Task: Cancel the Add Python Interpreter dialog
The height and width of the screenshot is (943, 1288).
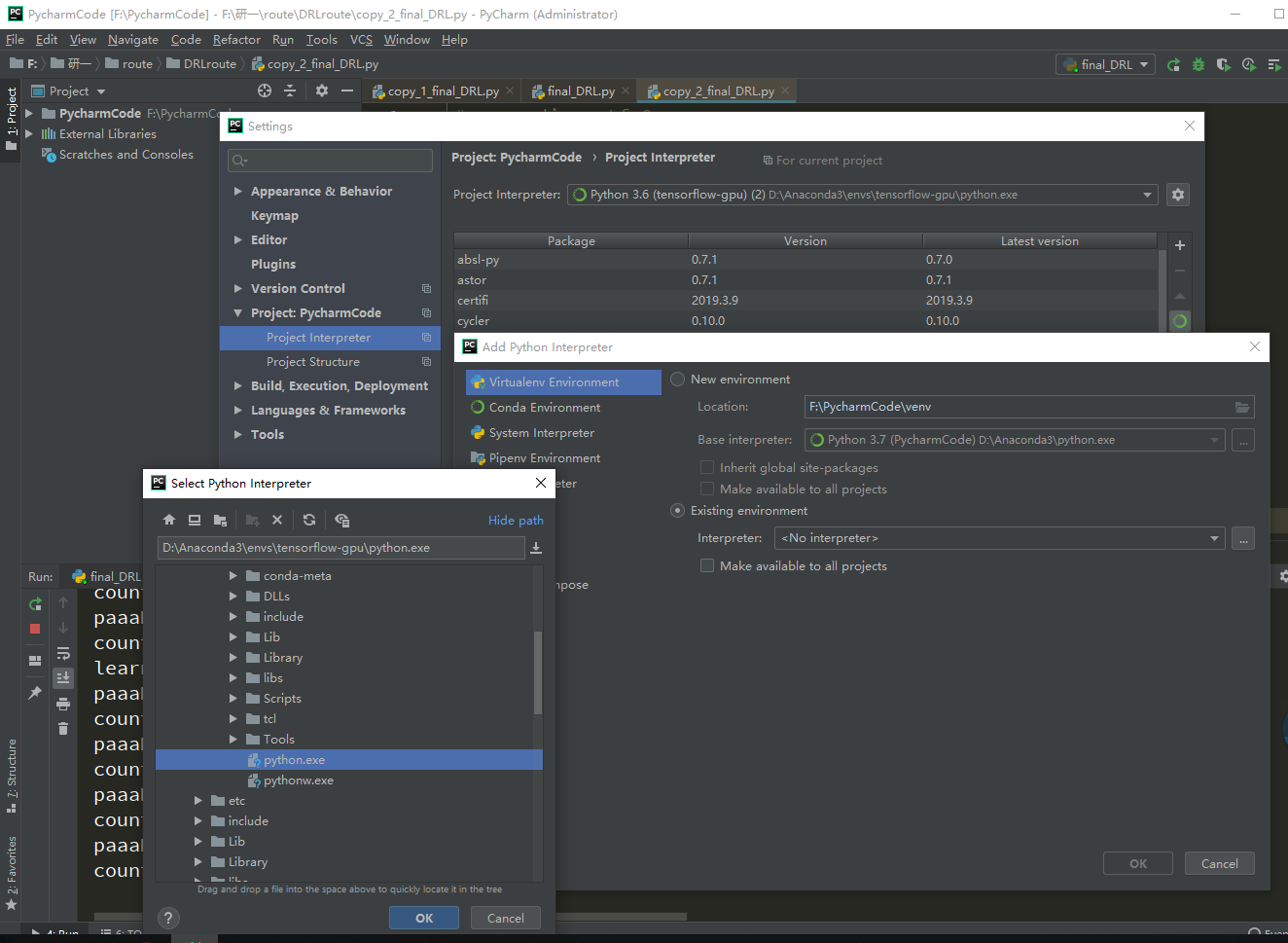Action: 1220,863
